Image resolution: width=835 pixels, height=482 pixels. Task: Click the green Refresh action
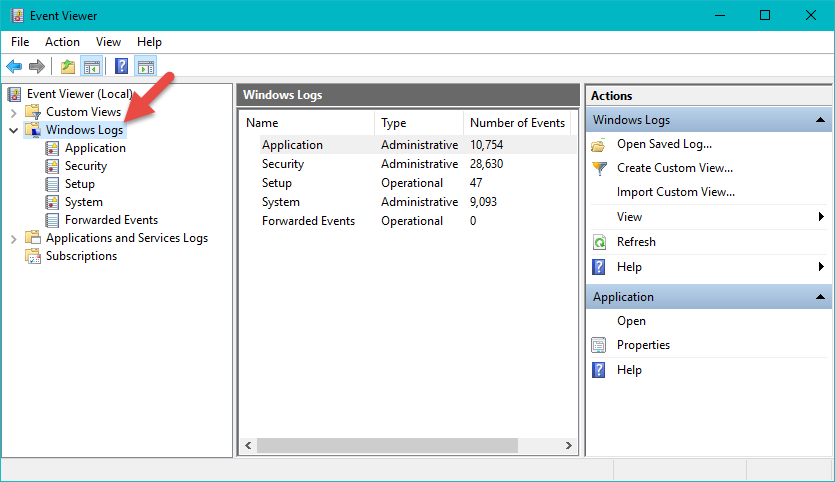pyautogui.click(x=636, y=242)
